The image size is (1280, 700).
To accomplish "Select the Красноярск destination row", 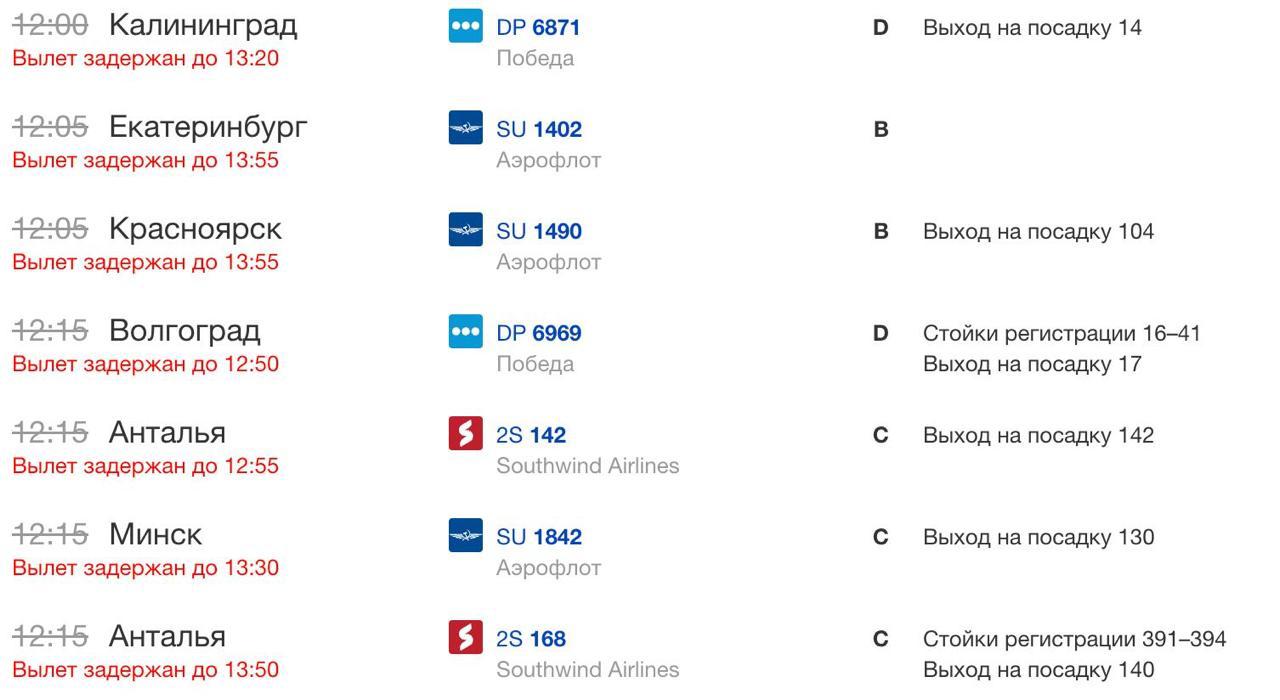I will (640, 244).
